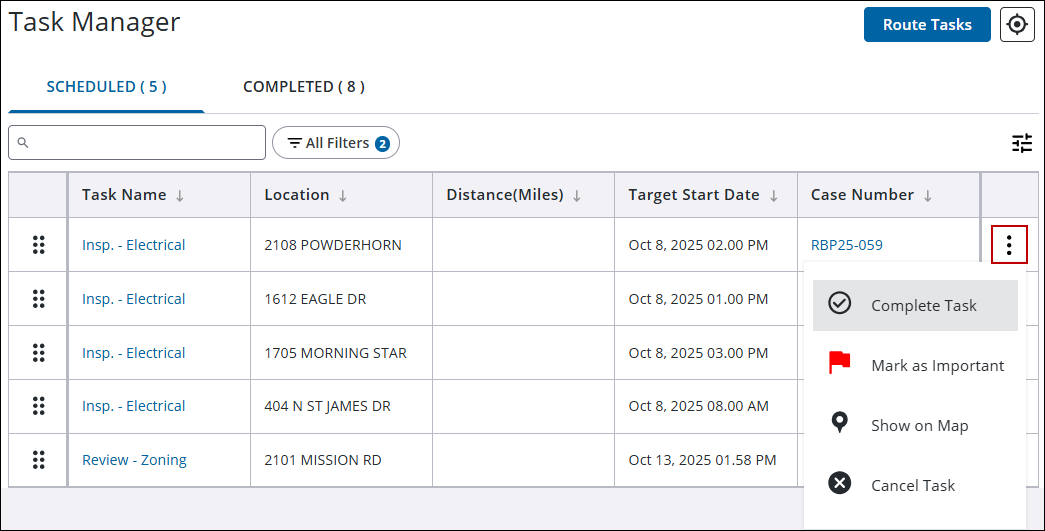Click drag handle for 2101 MISSION RD row
Image resolution: width=1045 pixels, height=531 pixels.
point(39,460)
